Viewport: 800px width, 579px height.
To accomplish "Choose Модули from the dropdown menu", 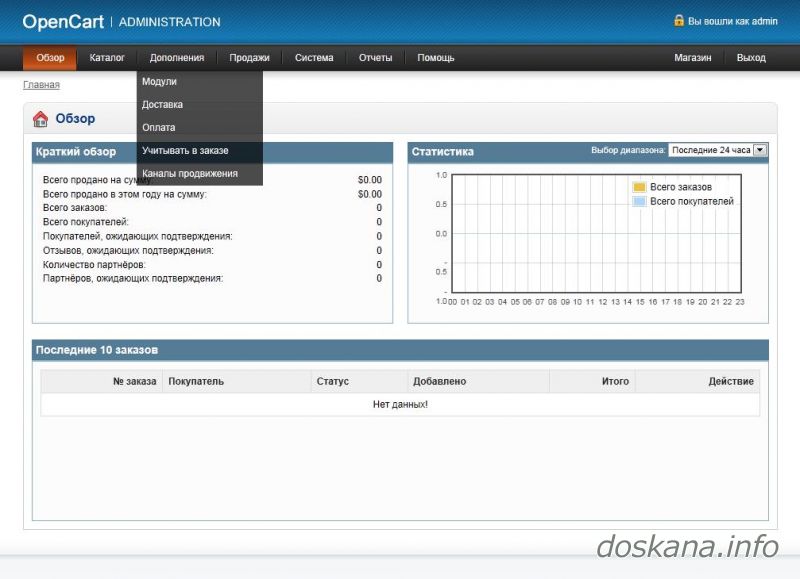I will tap(160, 82).
